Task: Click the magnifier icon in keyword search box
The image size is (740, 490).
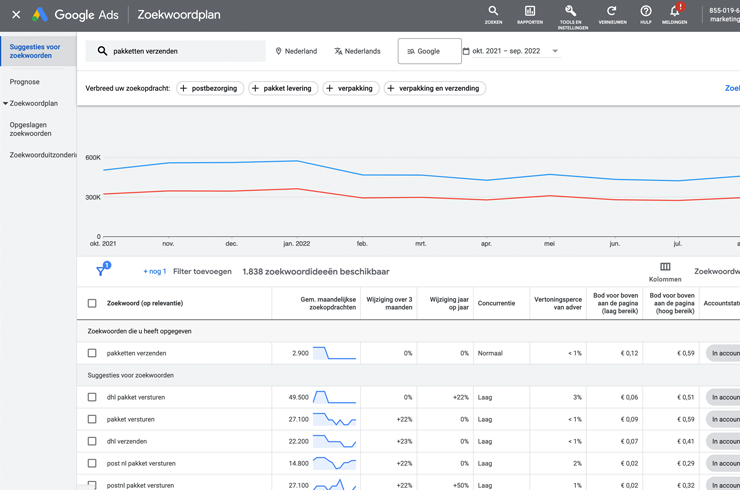Action: [102, 51]
